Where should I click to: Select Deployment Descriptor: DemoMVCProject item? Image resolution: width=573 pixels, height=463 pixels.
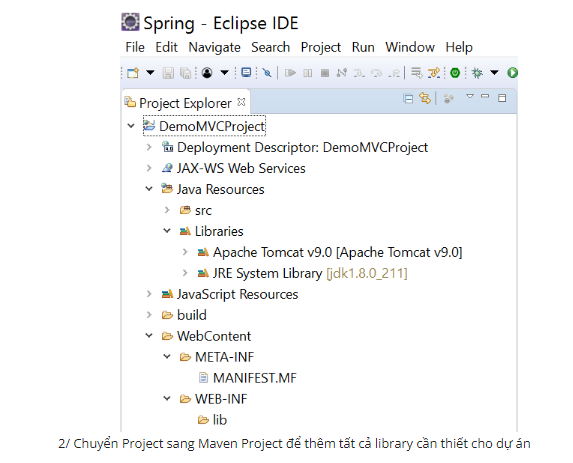tap(295, 147)
